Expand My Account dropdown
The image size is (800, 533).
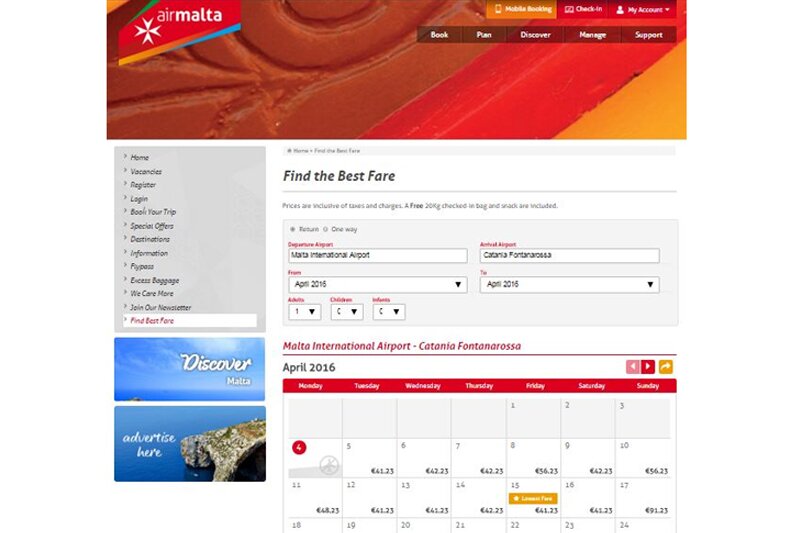(642, 9)
